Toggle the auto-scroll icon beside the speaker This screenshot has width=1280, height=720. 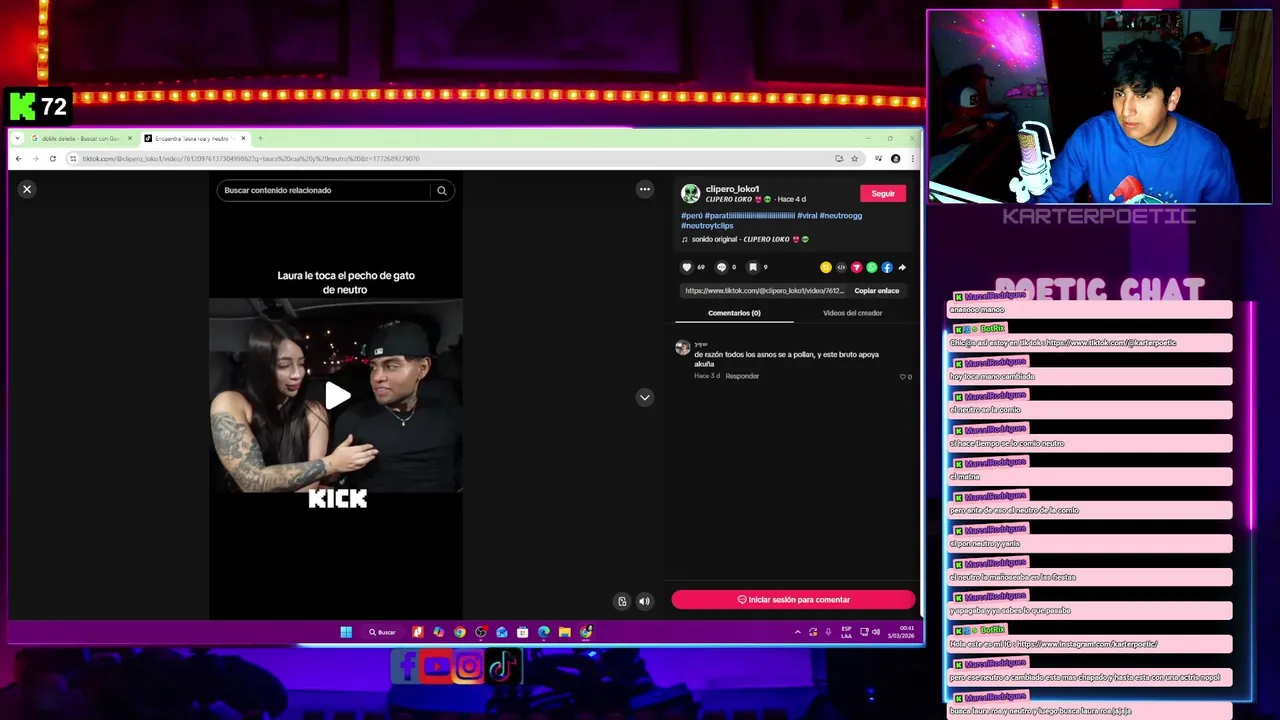click(x=622, y=601)
